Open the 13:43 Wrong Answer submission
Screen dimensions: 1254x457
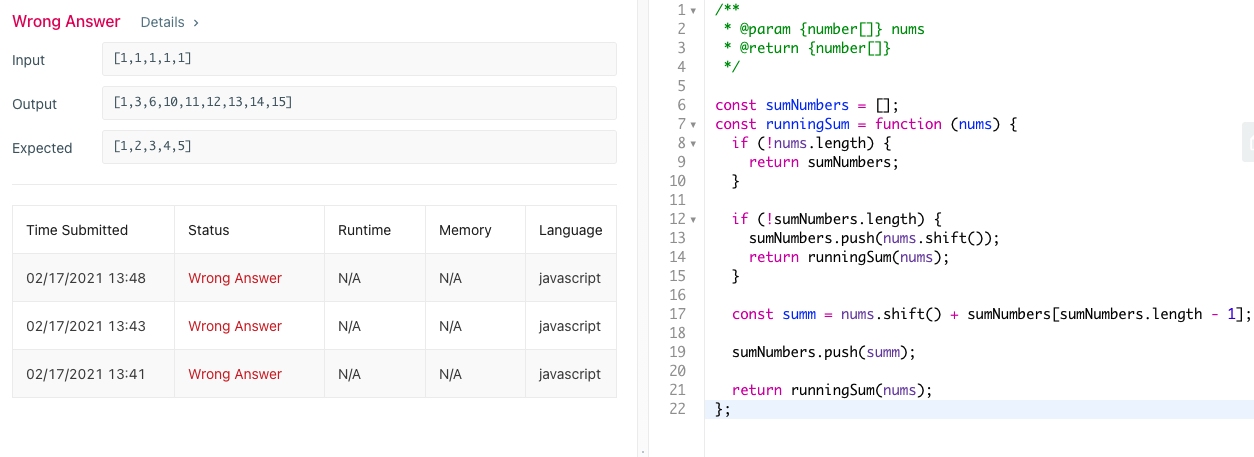click(235, 326)
